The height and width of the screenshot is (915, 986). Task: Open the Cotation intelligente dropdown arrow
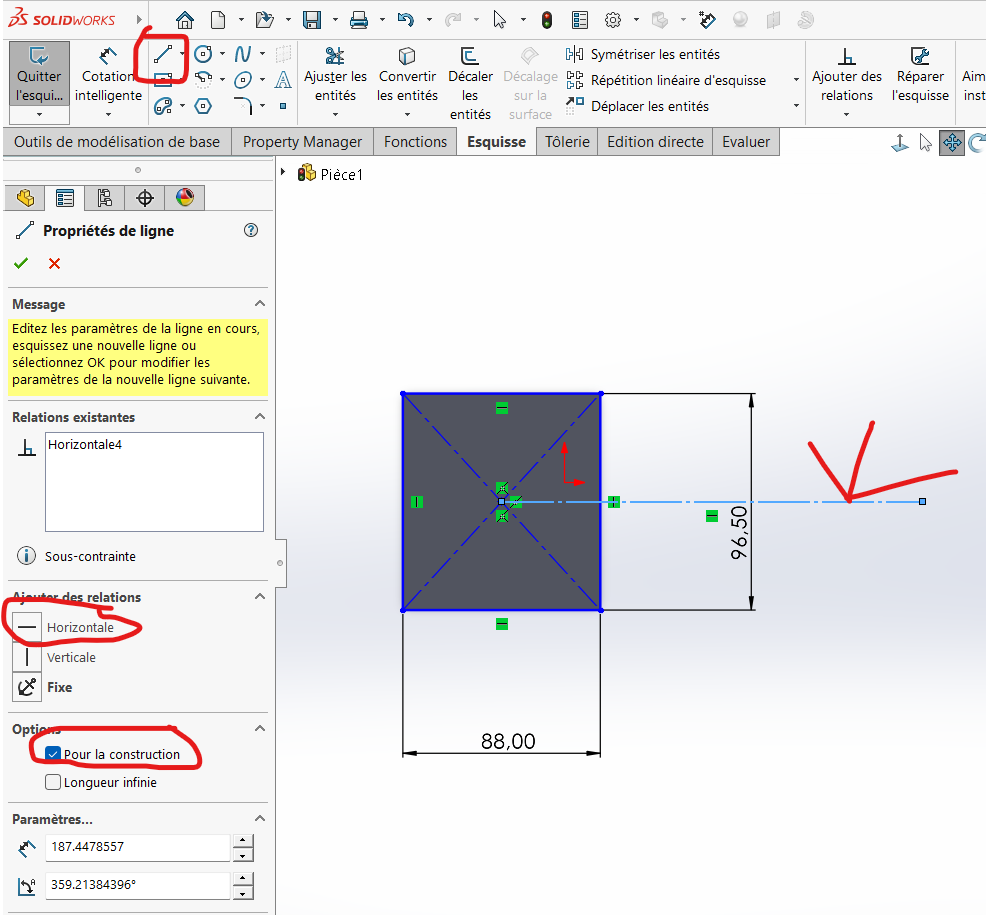pyautogui.click(x=108, y=114)
